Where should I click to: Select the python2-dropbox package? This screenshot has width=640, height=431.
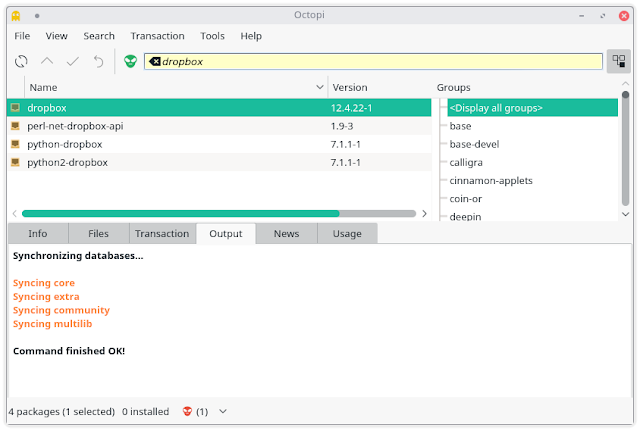click(x=219, y=162)
